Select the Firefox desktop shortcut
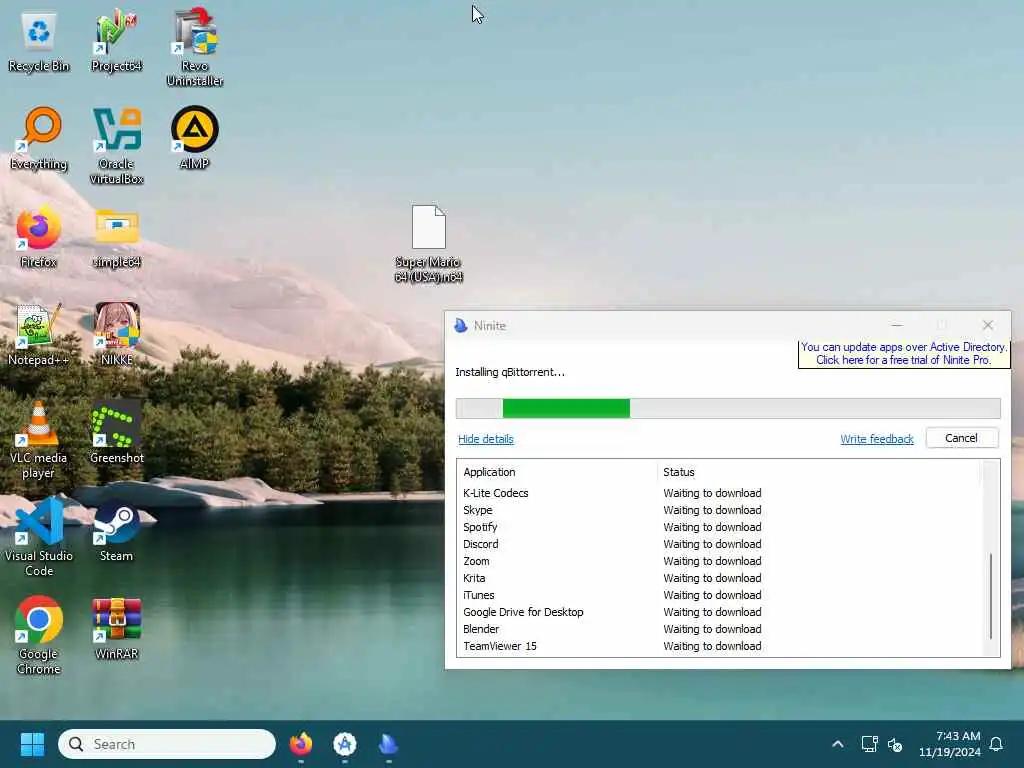1024x768 pixels. pos(39,236)
